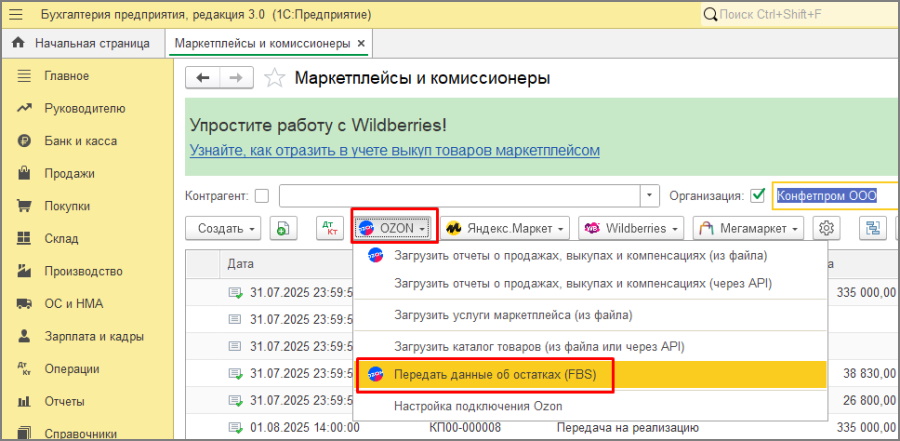The width and height of the screenshot is (900, 441).
Task: Choose Загрузить услуги маркетплейса (из файла)
Action: pyautogui.click(x=590, y=315)
